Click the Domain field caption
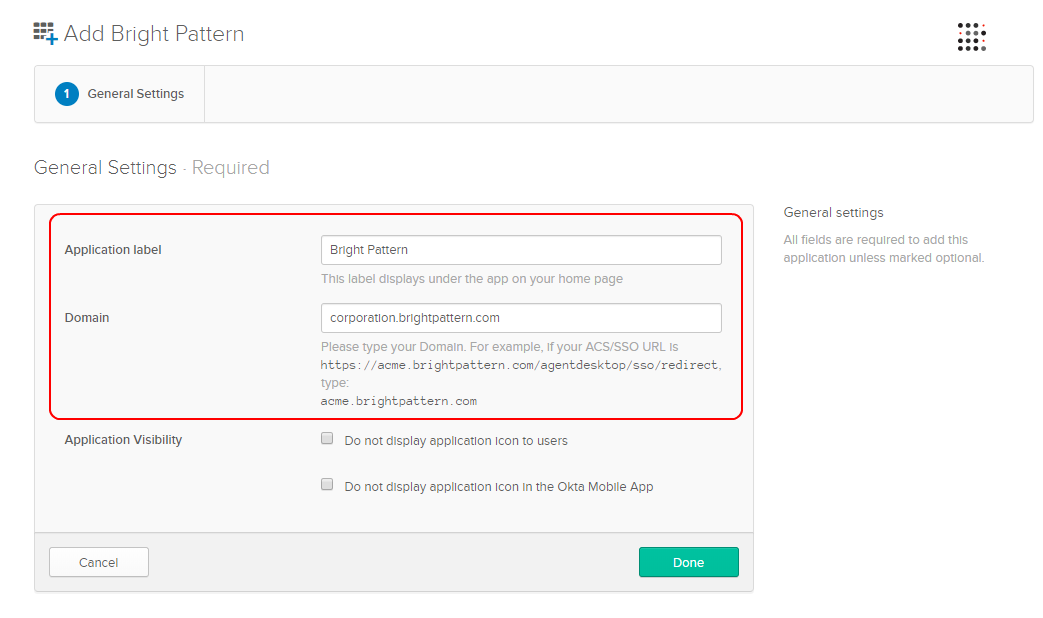 pos(87,318)
